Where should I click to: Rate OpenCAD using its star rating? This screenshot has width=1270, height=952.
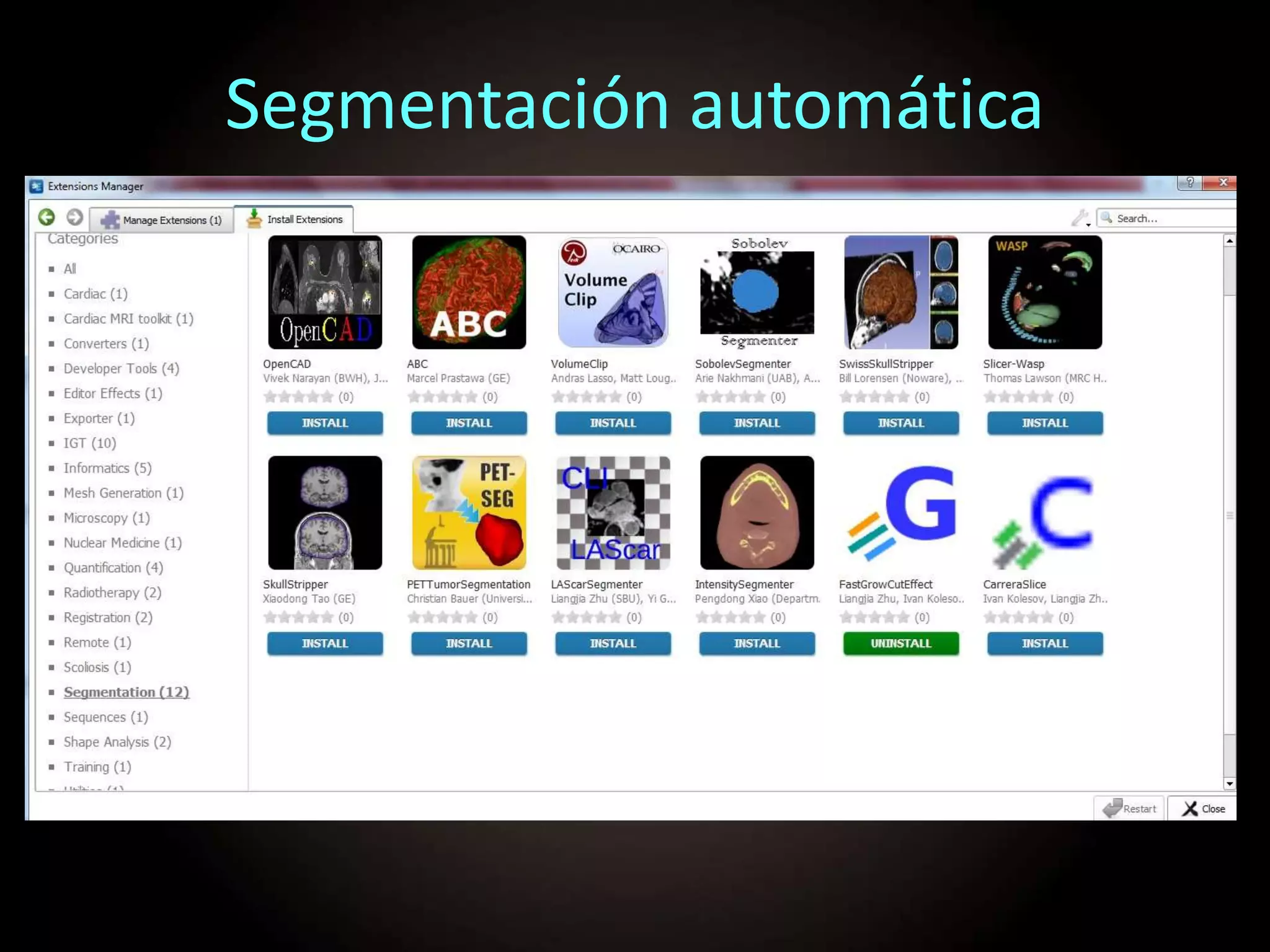tap(298, 397)
